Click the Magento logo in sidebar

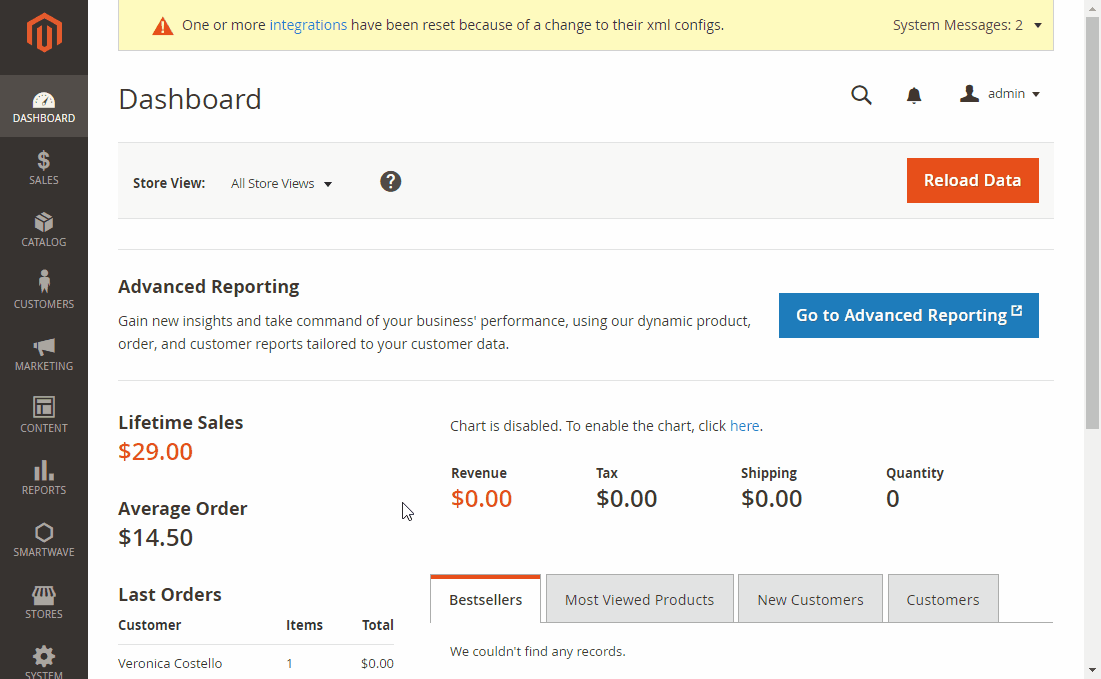pos(44,33)
